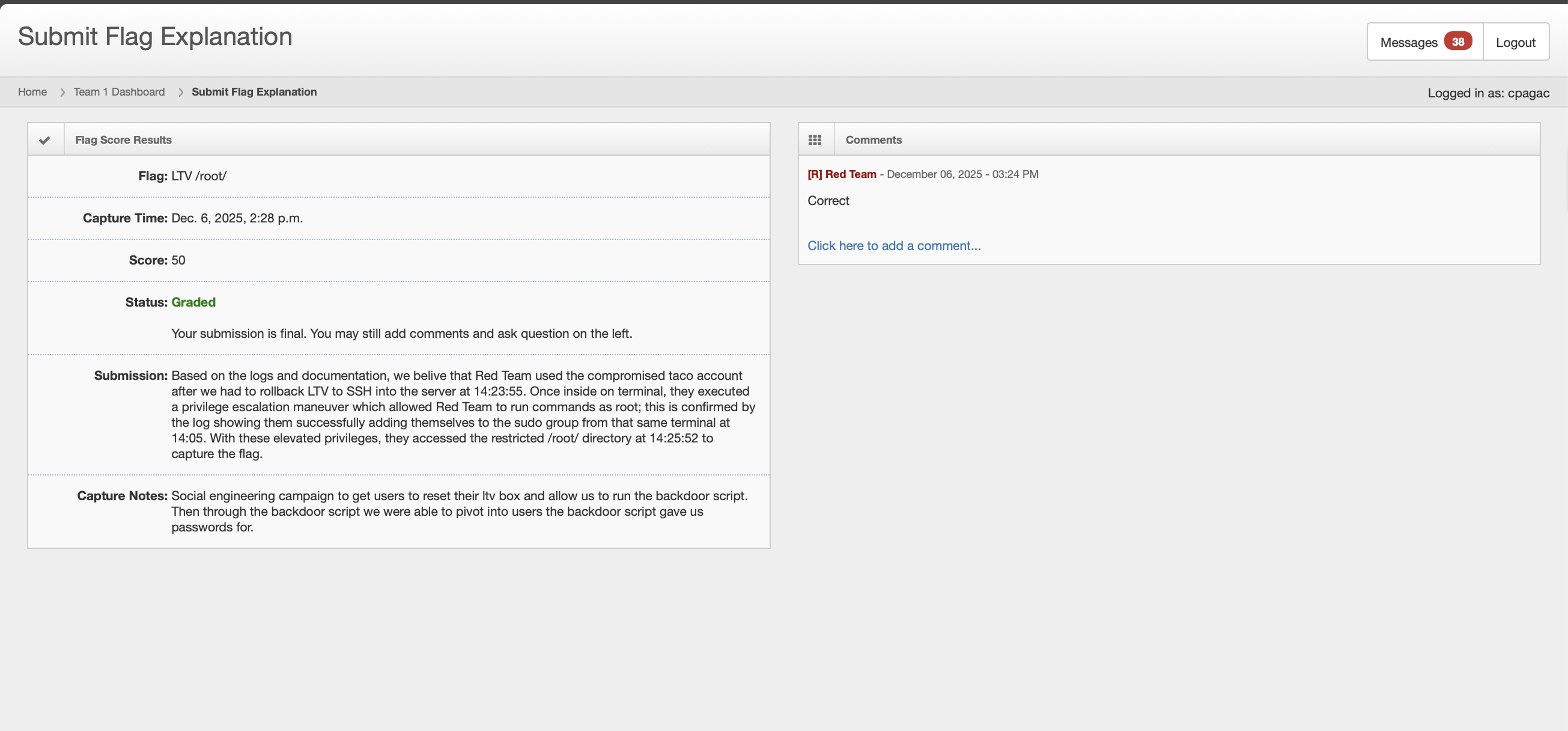Click the green Graded status text

tap(193, 302)
